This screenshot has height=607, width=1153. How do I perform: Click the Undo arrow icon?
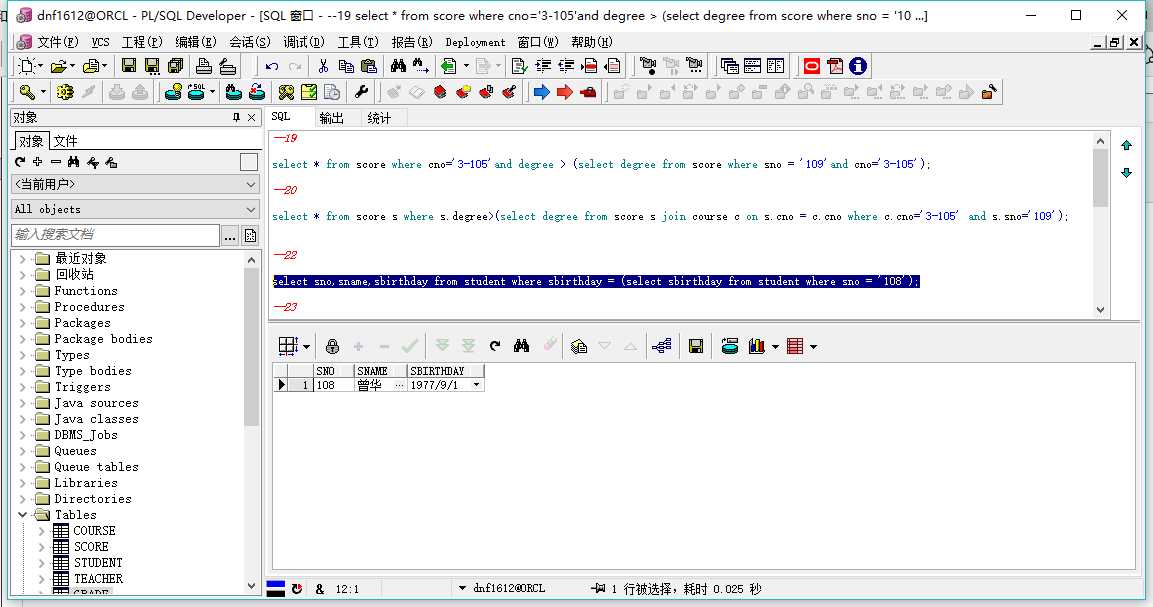pos(271,66)
